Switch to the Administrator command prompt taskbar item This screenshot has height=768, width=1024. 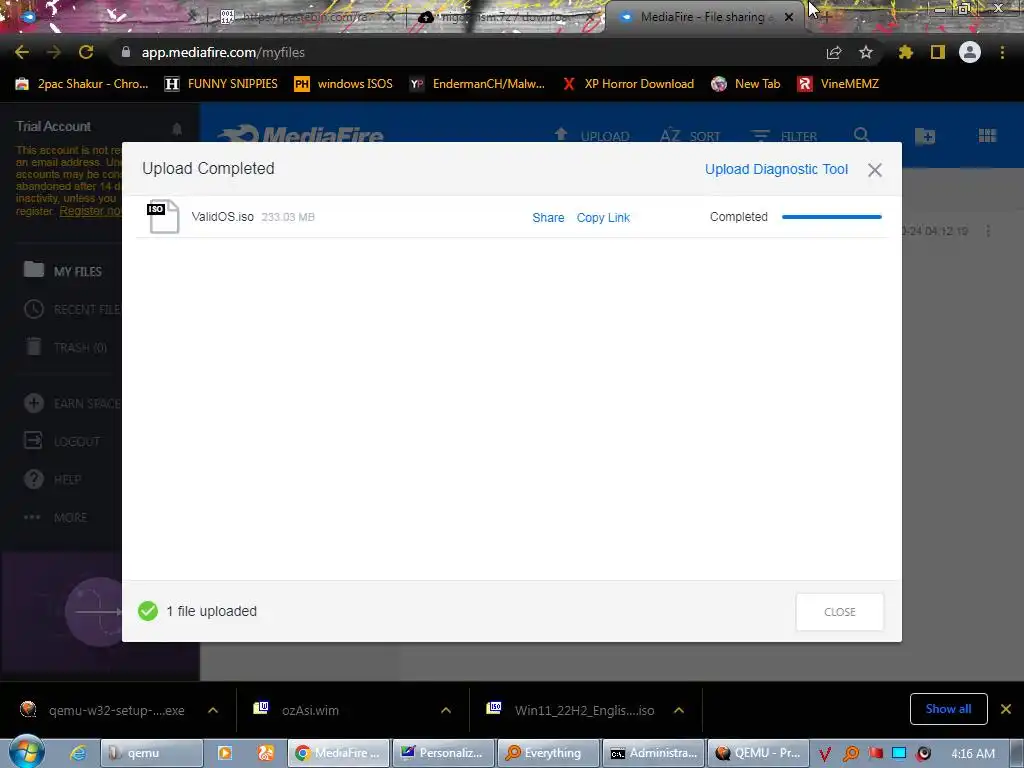(653, 753)
